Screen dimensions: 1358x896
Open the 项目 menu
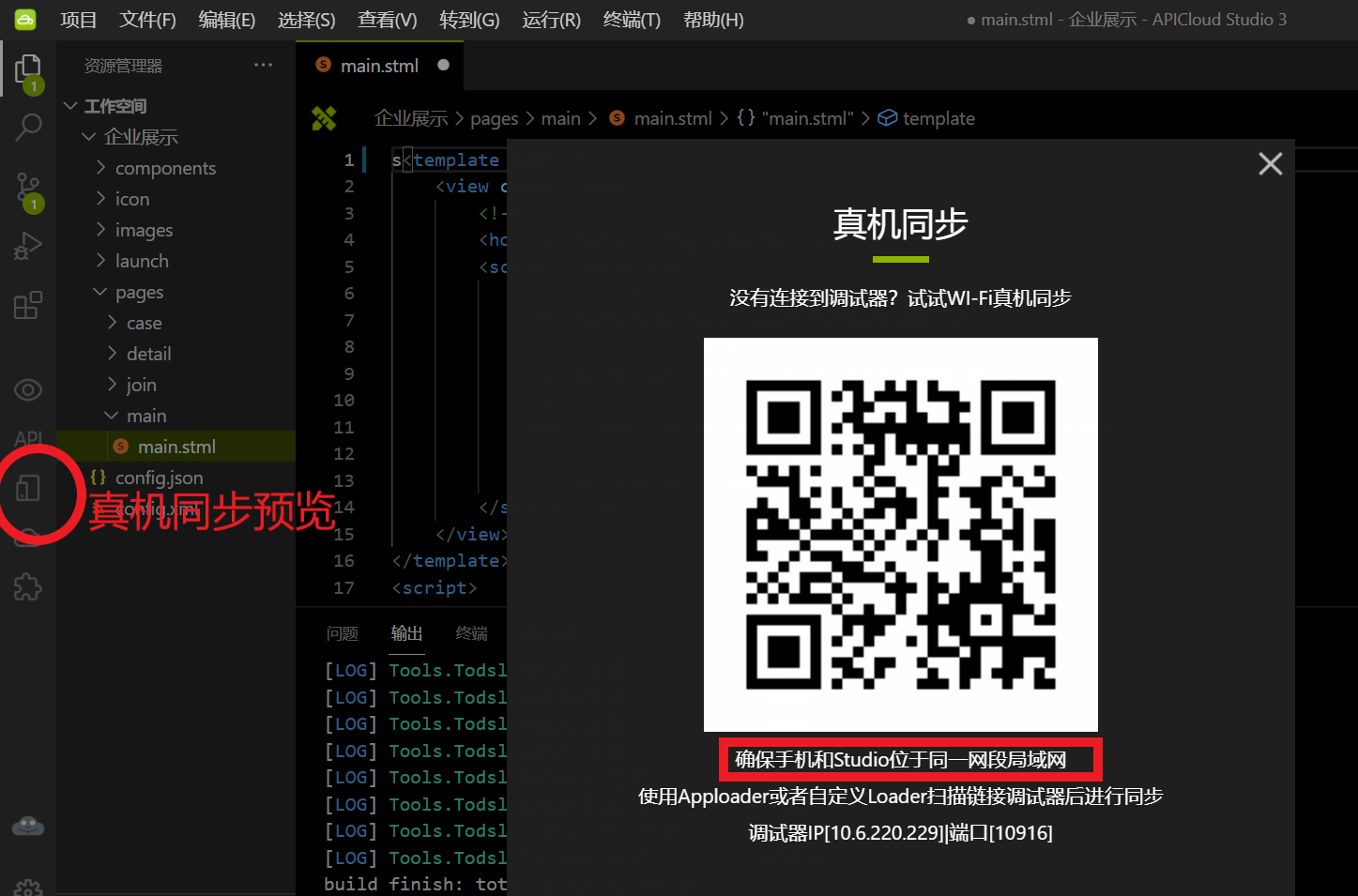click(x=79, y=20)
